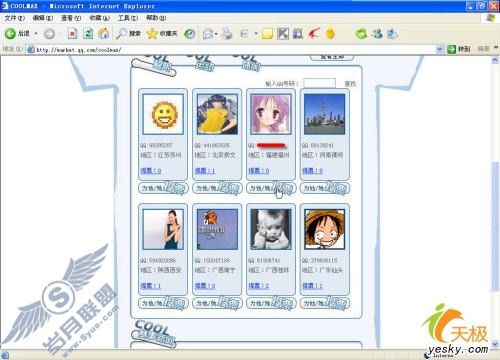This screenshot has height=360, width=500.
Task: Click the last blue figure toolbar icon
Action: (392, 33)
